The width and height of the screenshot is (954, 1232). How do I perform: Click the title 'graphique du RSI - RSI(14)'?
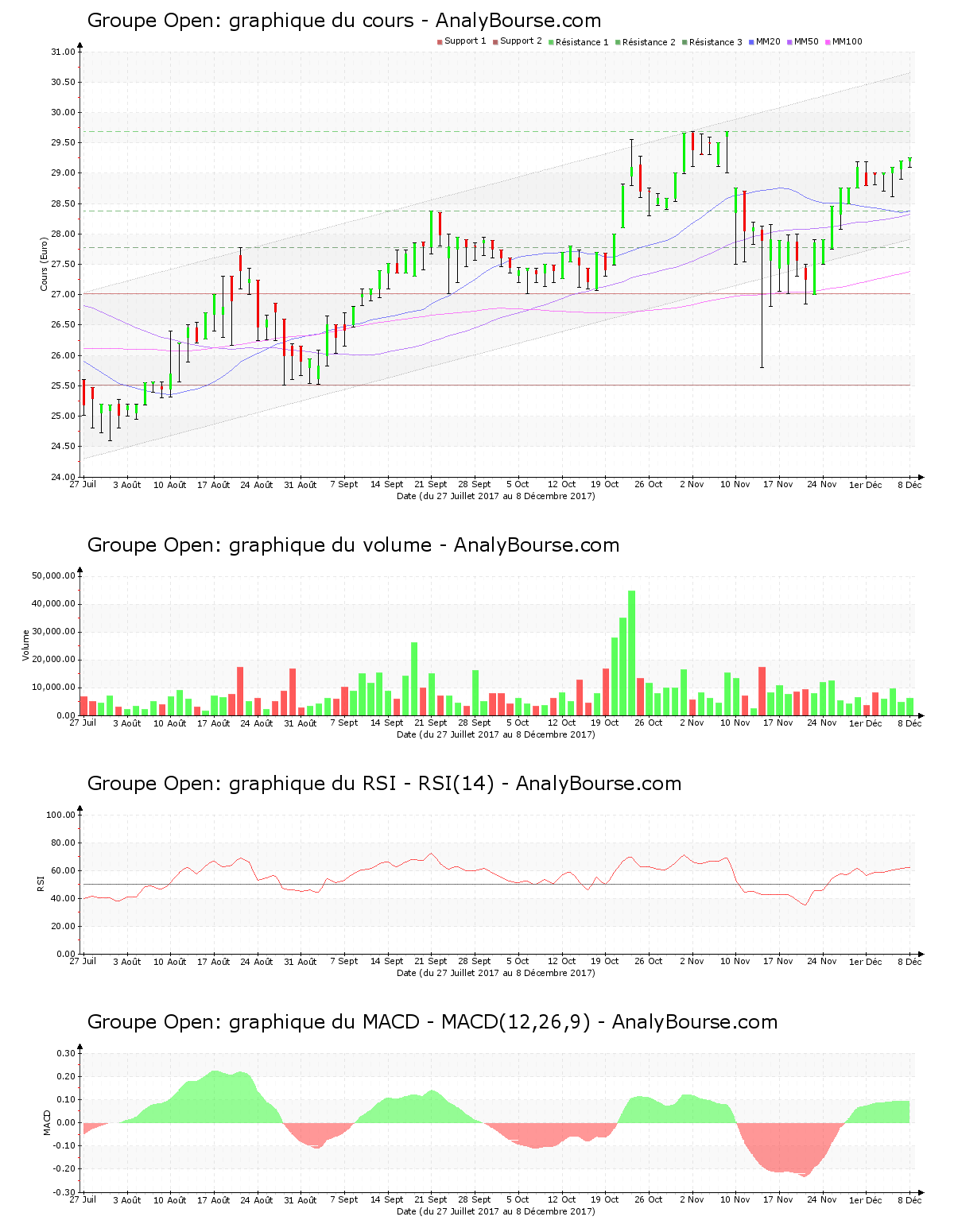pos(362,784)
